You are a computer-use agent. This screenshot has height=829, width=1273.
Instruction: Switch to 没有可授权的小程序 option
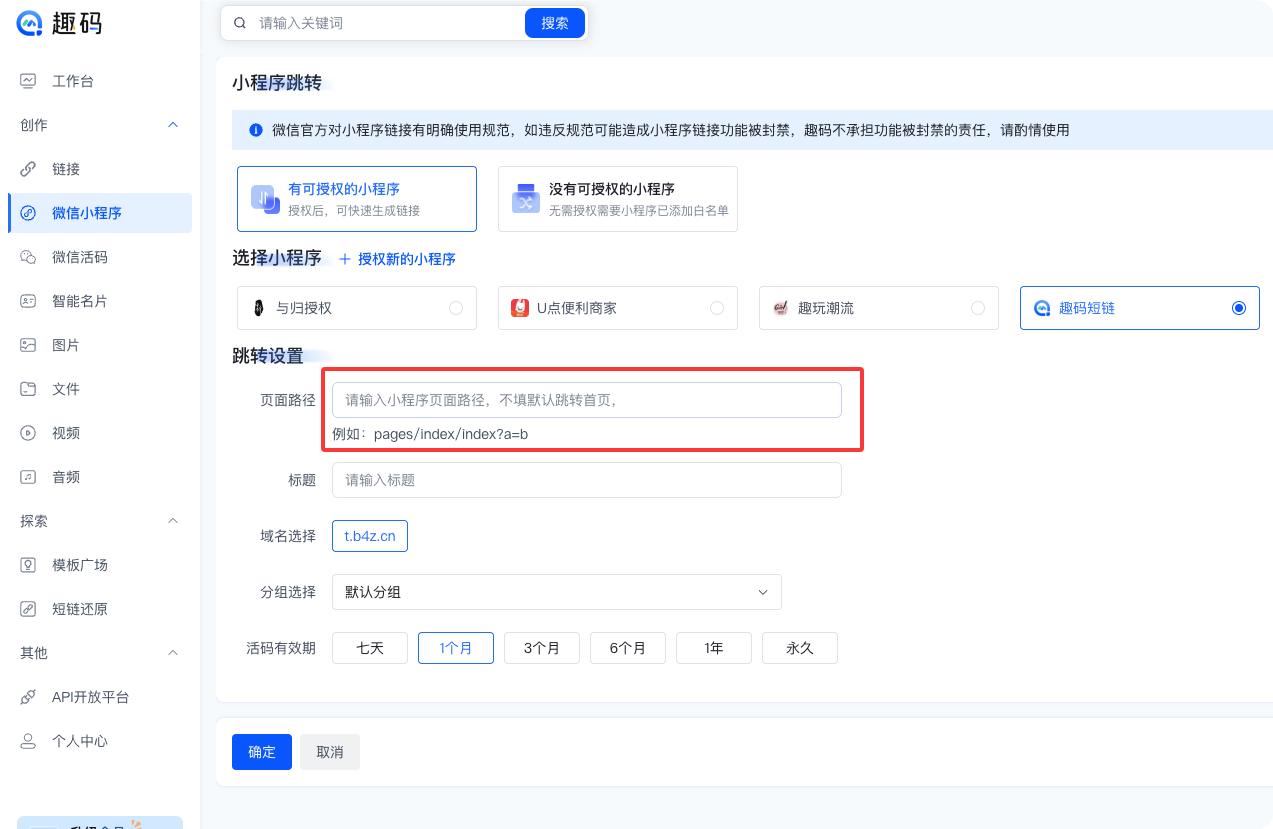[x=617, y=199]
